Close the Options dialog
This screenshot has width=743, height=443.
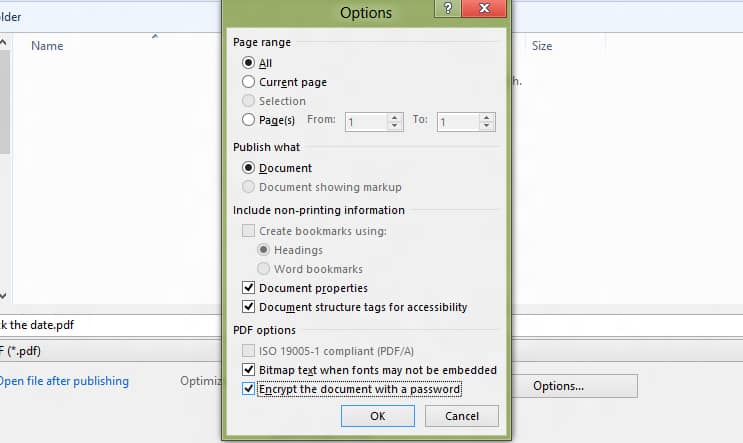[x=484, y=9]
